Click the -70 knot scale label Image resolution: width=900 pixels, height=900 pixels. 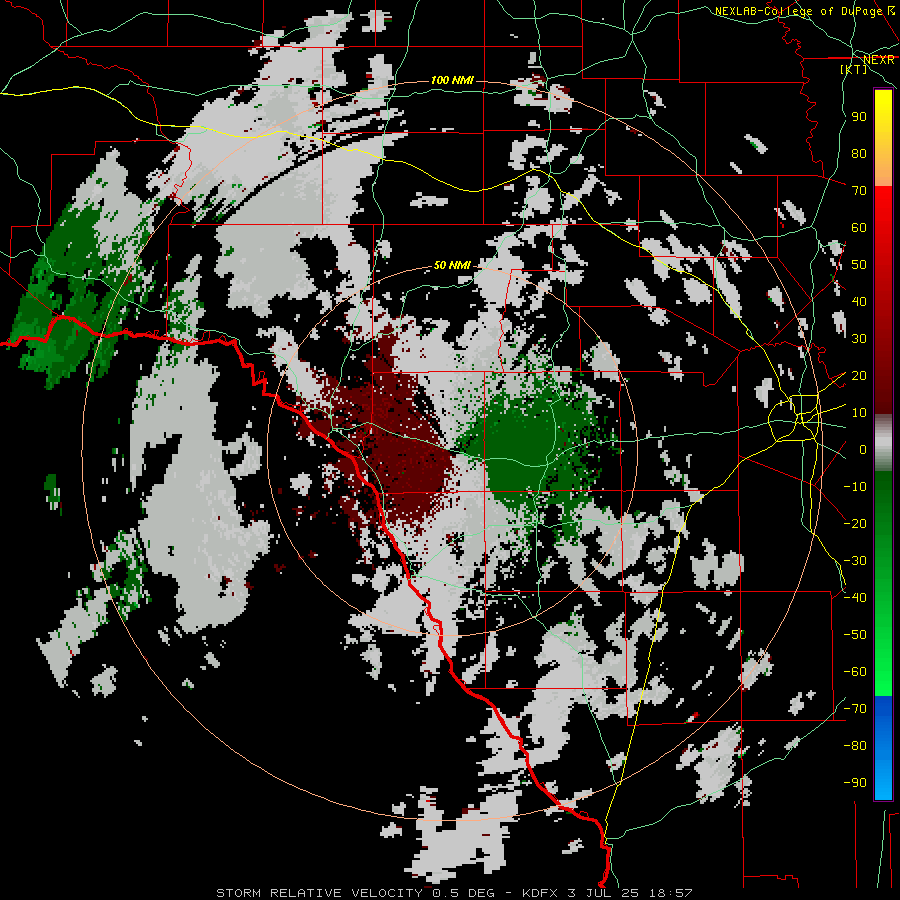855,709
